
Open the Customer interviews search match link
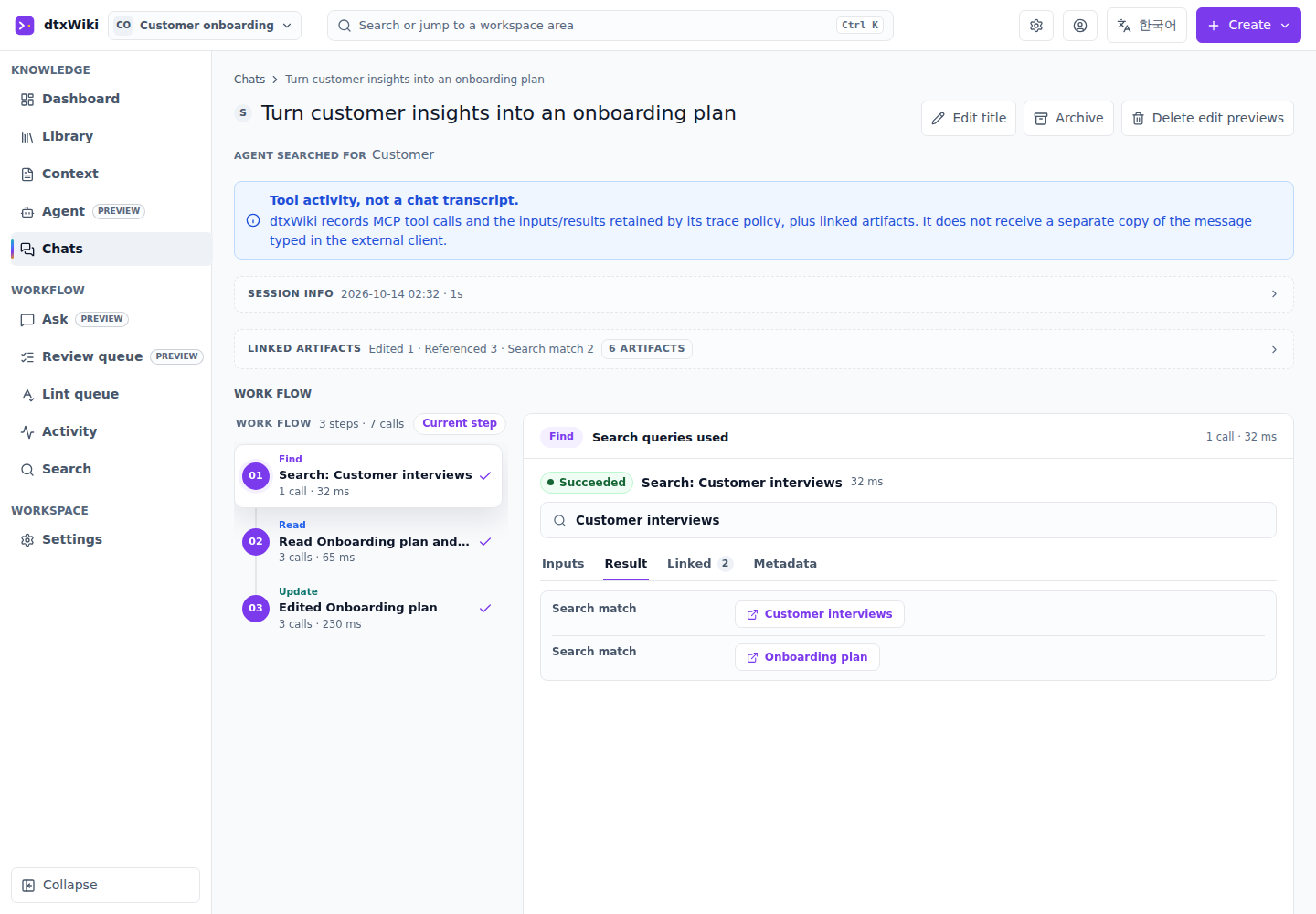point(820,614)
